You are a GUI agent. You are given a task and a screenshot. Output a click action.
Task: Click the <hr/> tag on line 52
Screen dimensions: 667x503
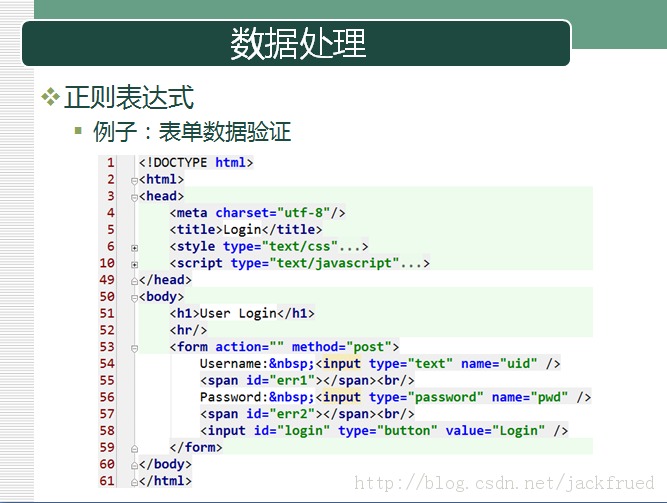pyautogui.click(x=188, y=330)
